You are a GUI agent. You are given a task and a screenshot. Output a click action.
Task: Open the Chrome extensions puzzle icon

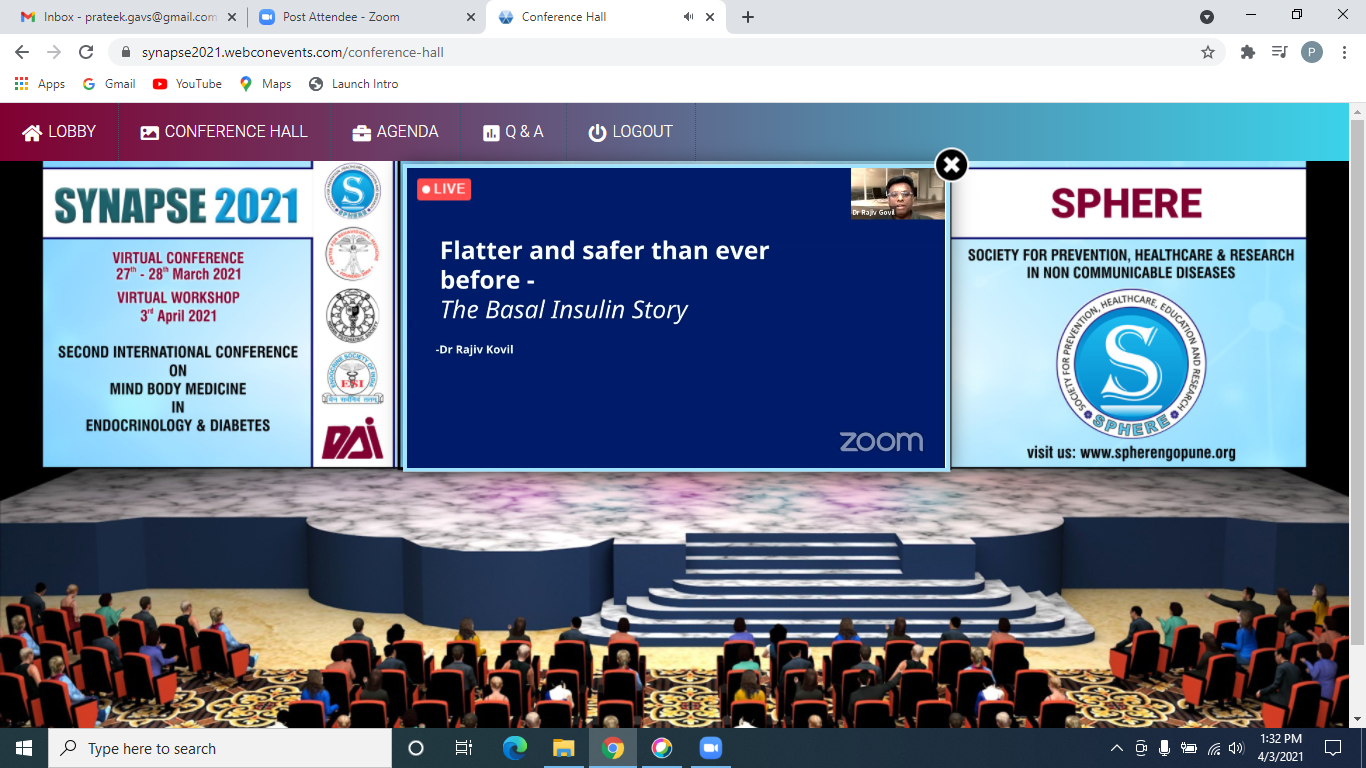pos(1248,52)
